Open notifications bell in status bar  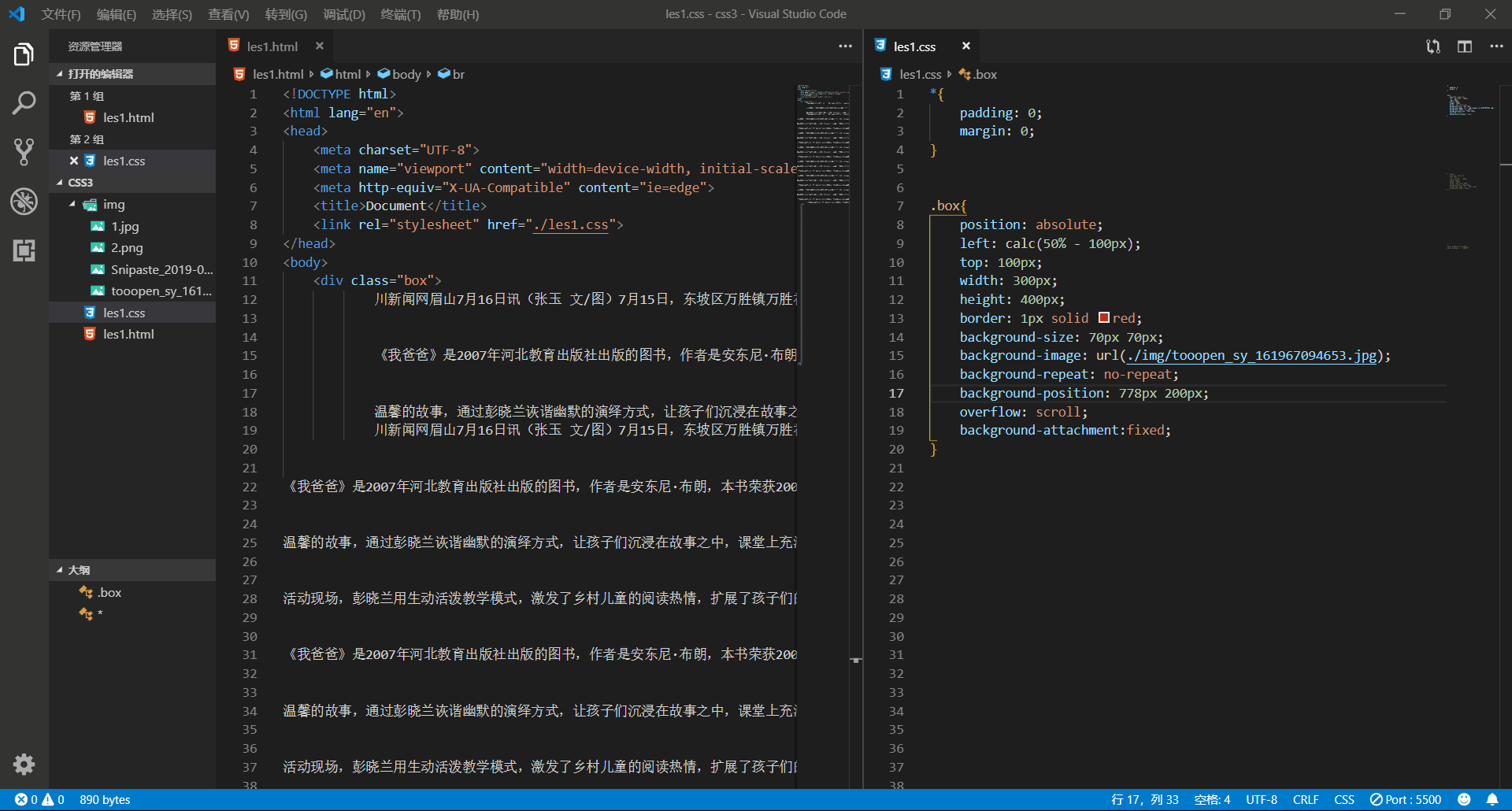tap(1492, 799)
